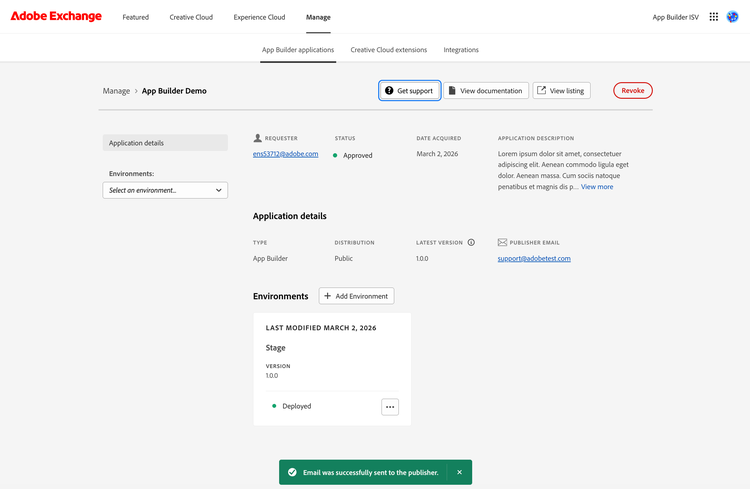Open Creative Cloud navigation item
750x489 pixels.
click(x=191, y=17)
